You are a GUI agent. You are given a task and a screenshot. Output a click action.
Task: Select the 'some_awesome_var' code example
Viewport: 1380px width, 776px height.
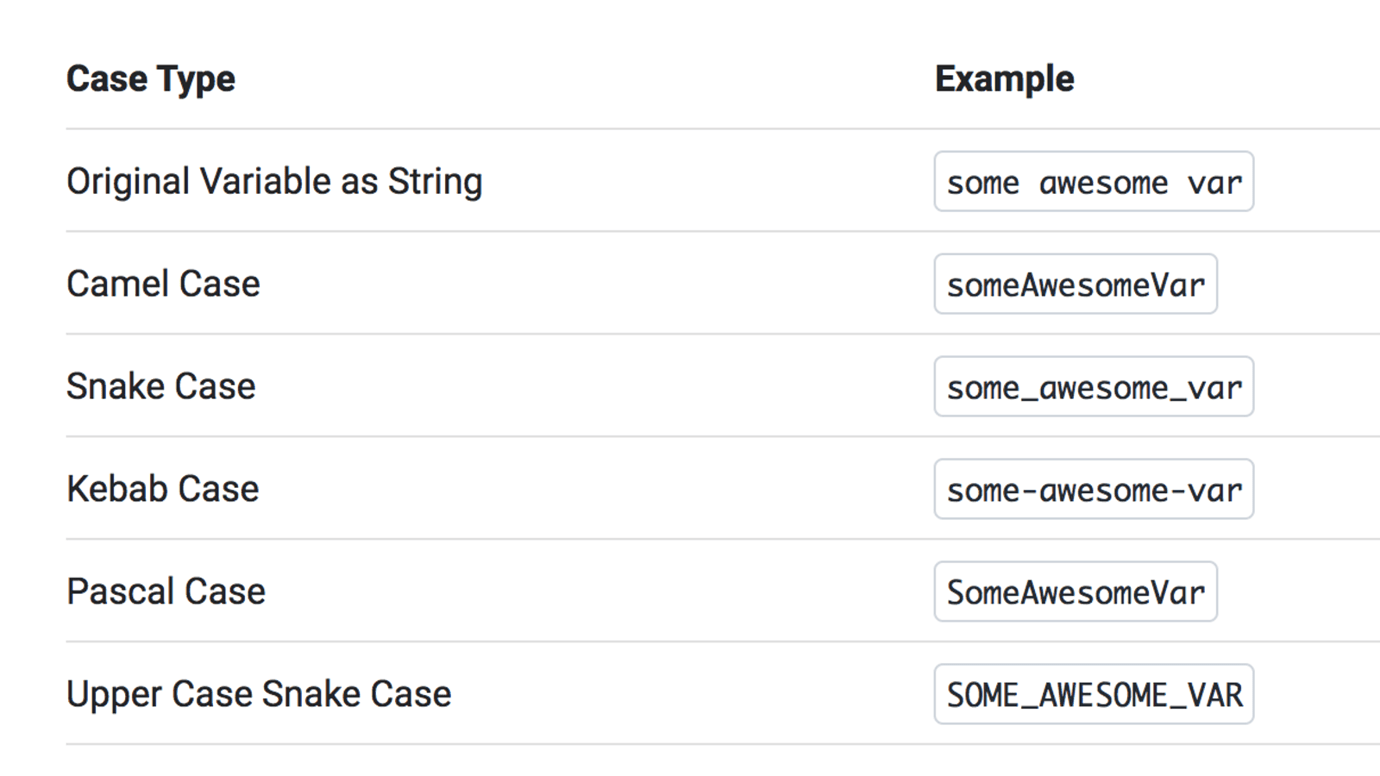(x=1093, y=388)
